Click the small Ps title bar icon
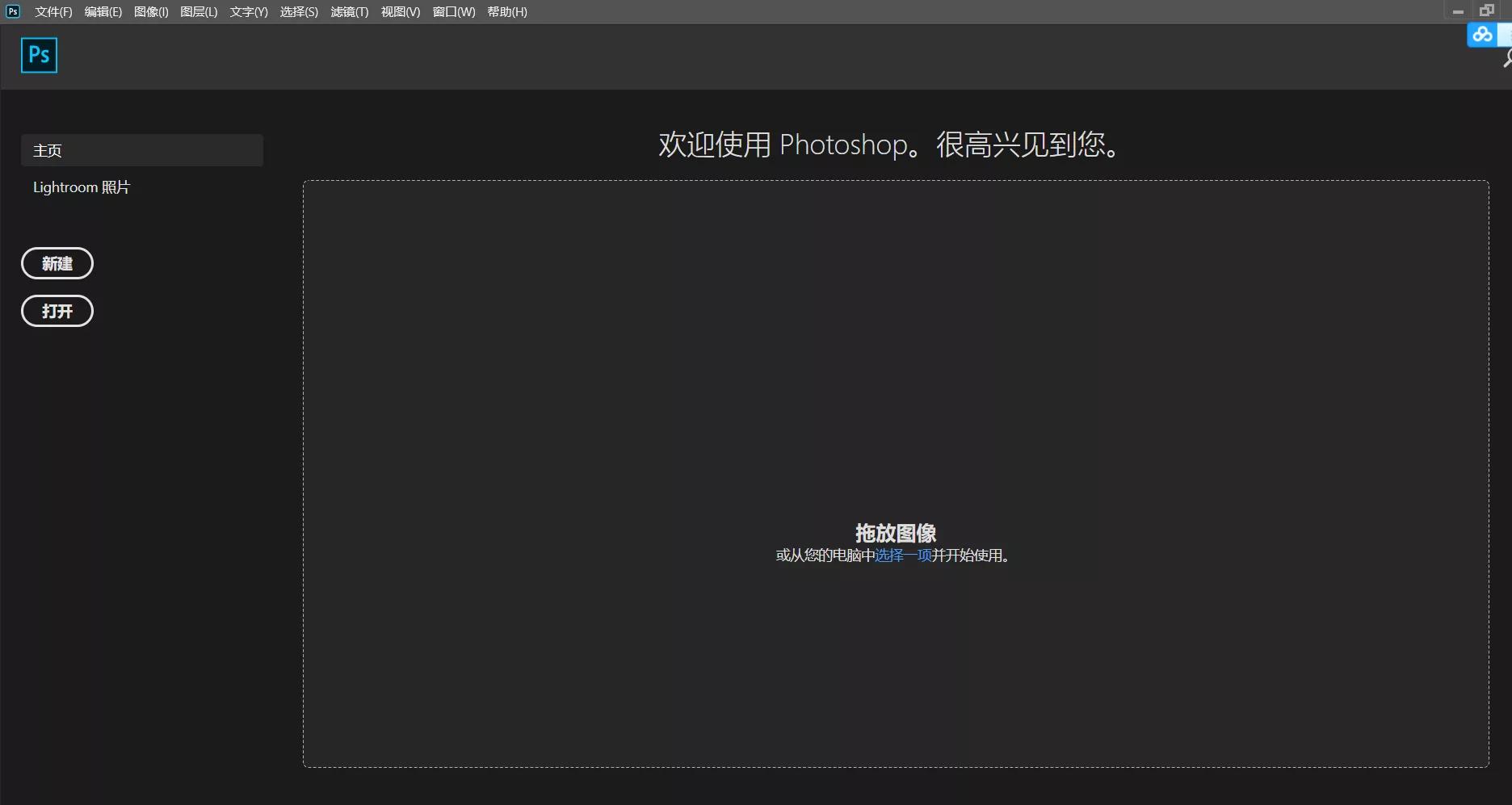 pos(13,11)
